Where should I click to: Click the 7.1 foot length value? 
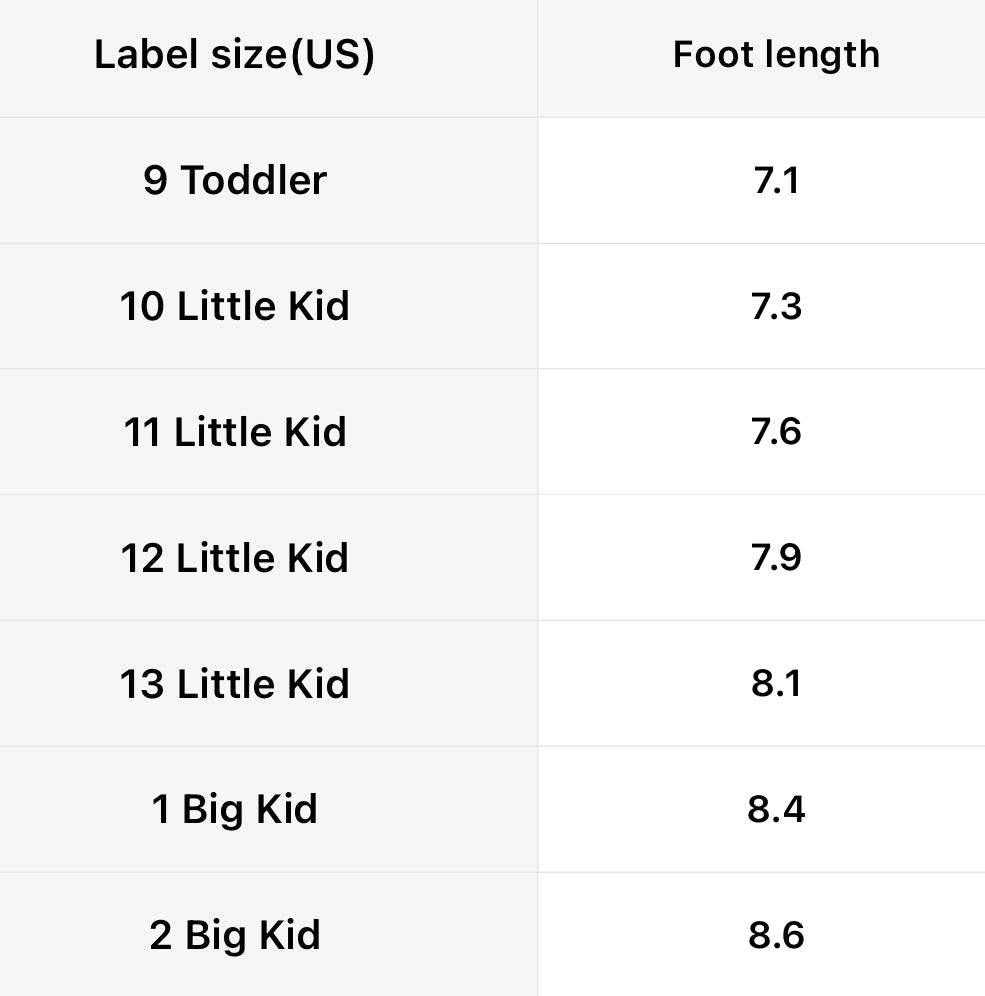click(x=776, y=181)
